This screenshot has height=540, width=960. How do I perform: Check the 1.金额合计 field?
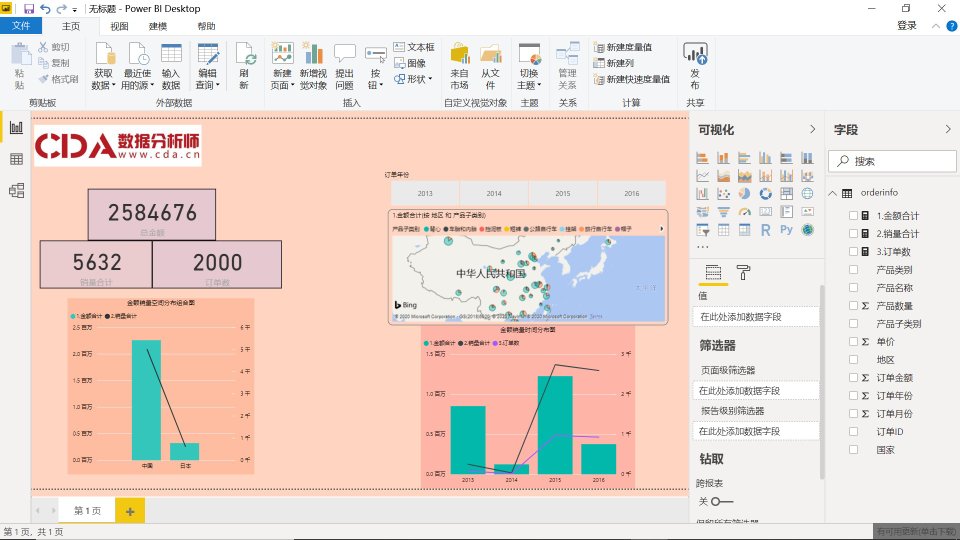pyautogui.click(x=853, y=216)
